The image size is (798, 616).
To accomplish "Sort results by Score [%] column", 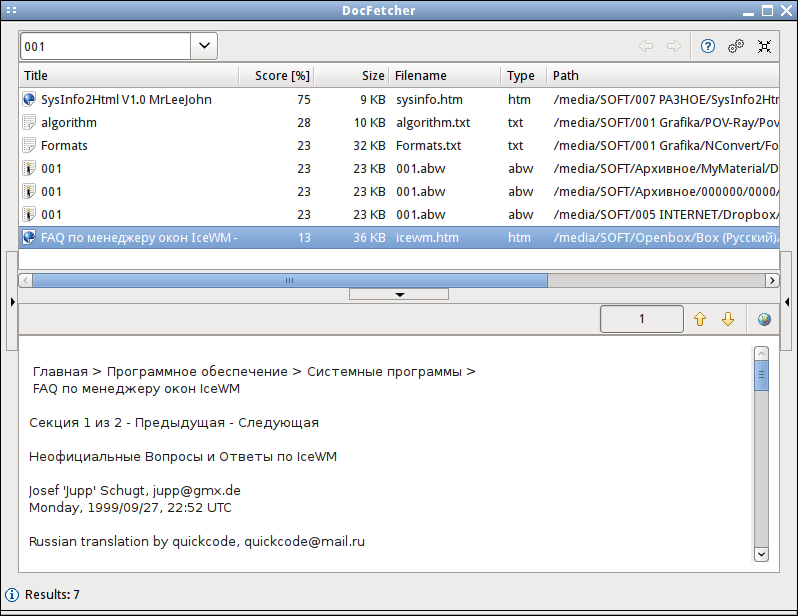I will 276,75.
